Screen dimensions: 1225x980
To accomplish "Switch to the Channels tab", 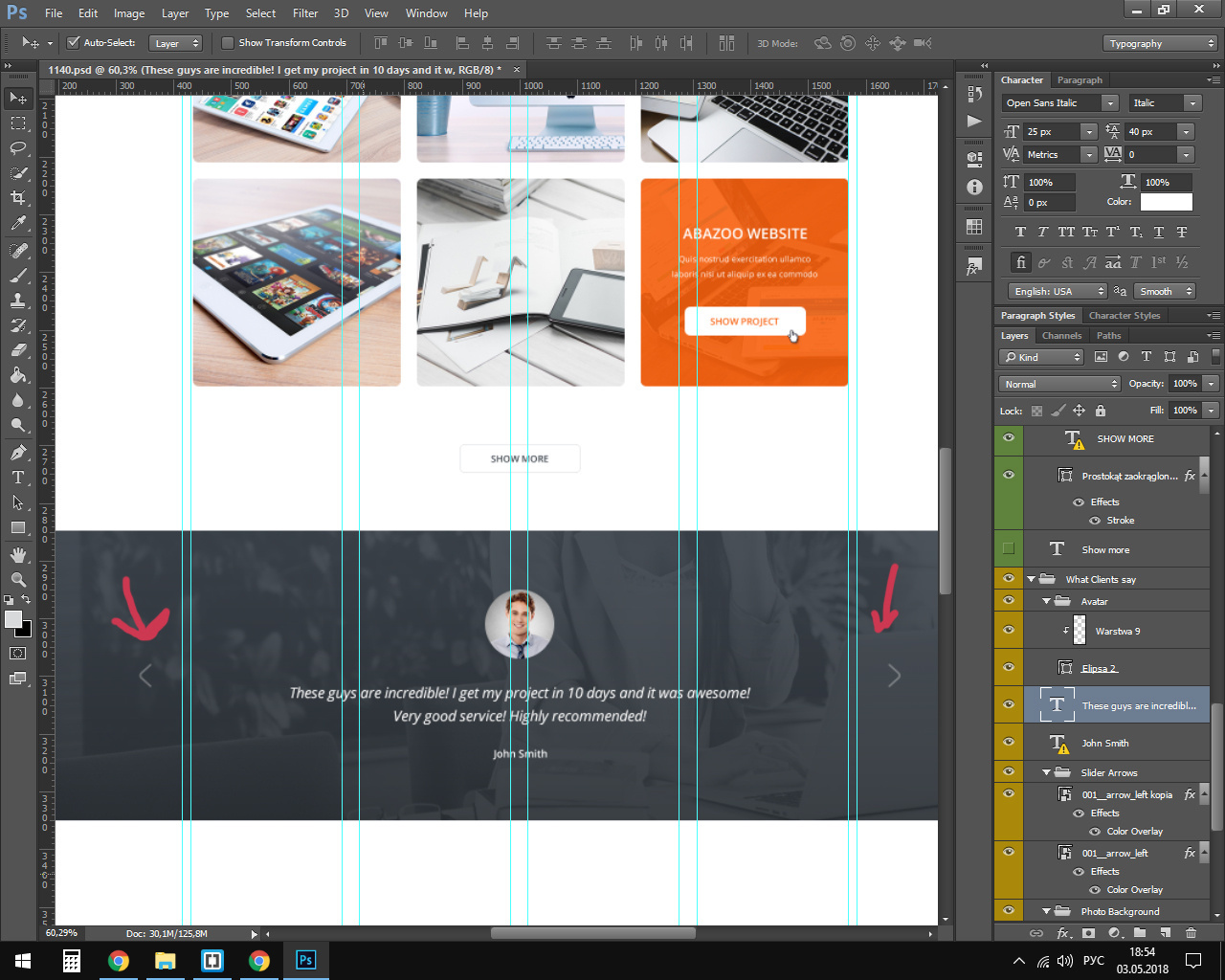I will click(1061, 336).
